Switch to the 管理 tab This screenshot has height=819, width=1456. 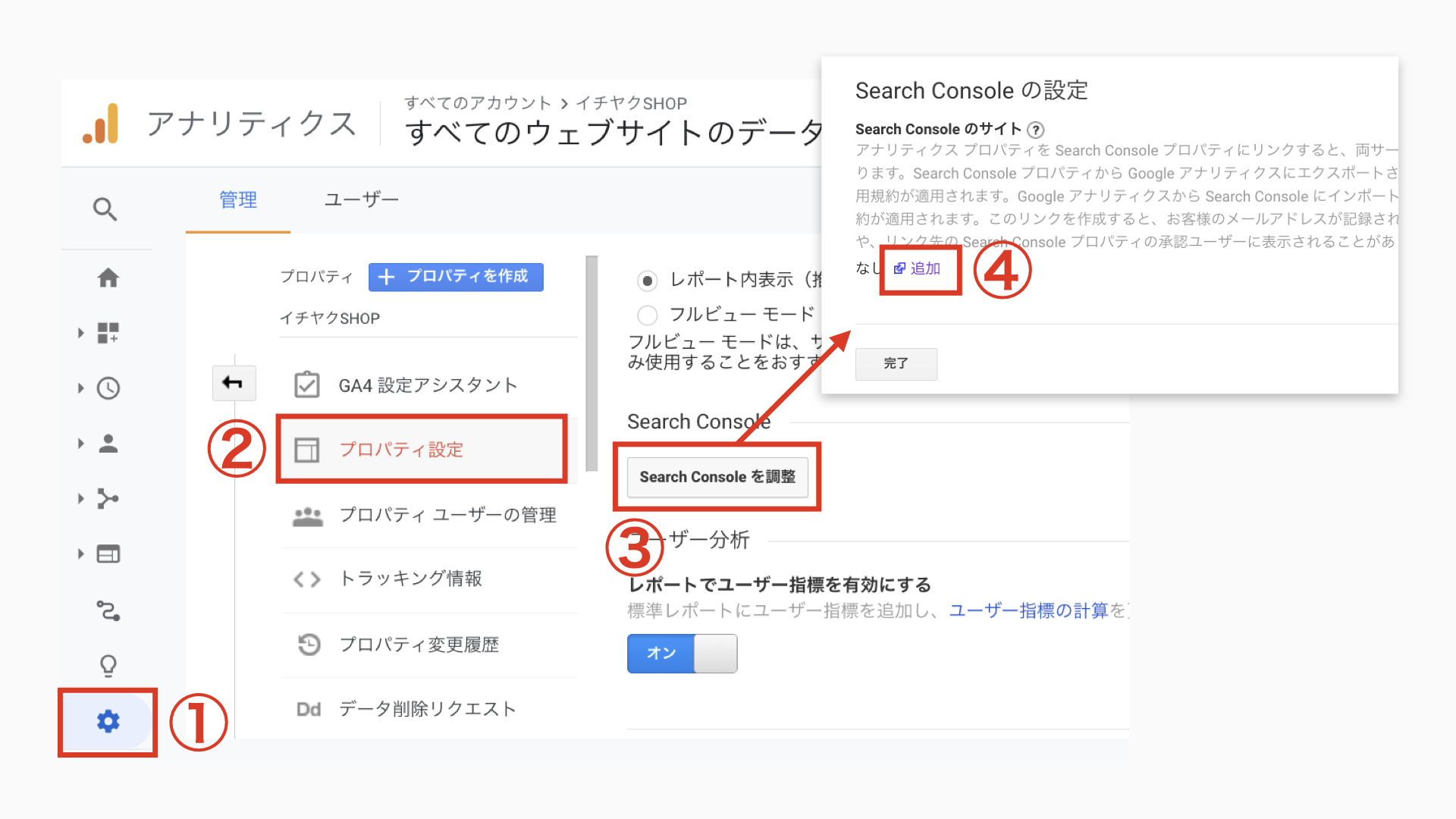point(238,200)
